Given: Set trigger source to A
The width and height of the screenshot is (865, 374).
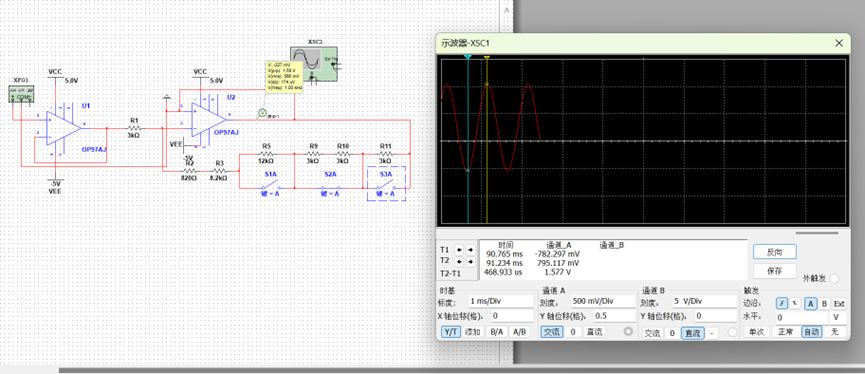Looking at the screenshot, I should coord(811,303).
